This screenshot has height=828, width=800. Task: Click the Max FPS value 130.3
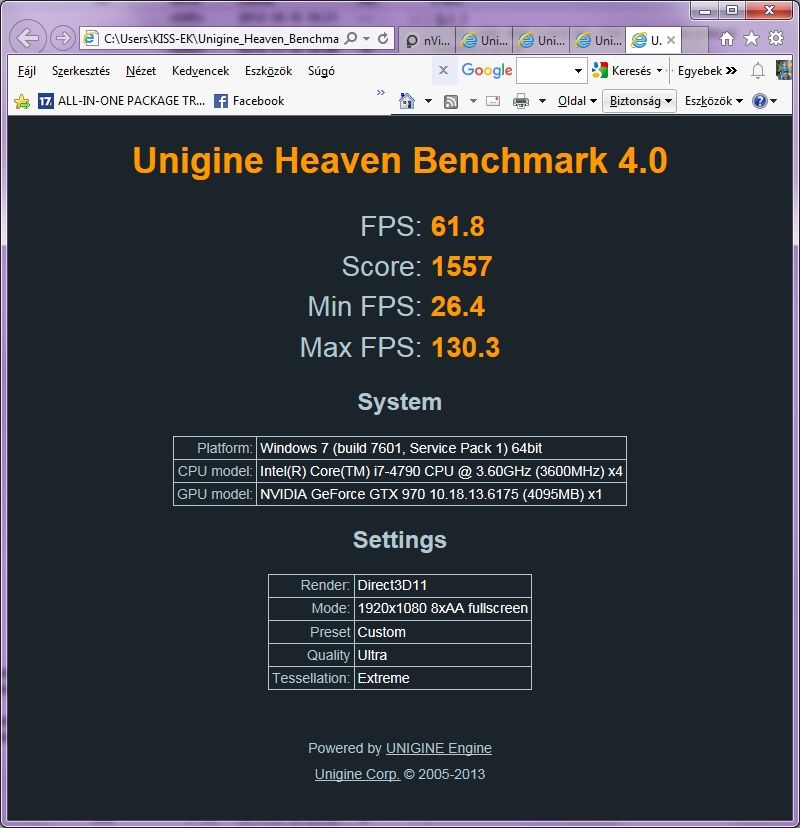point(465,347)
